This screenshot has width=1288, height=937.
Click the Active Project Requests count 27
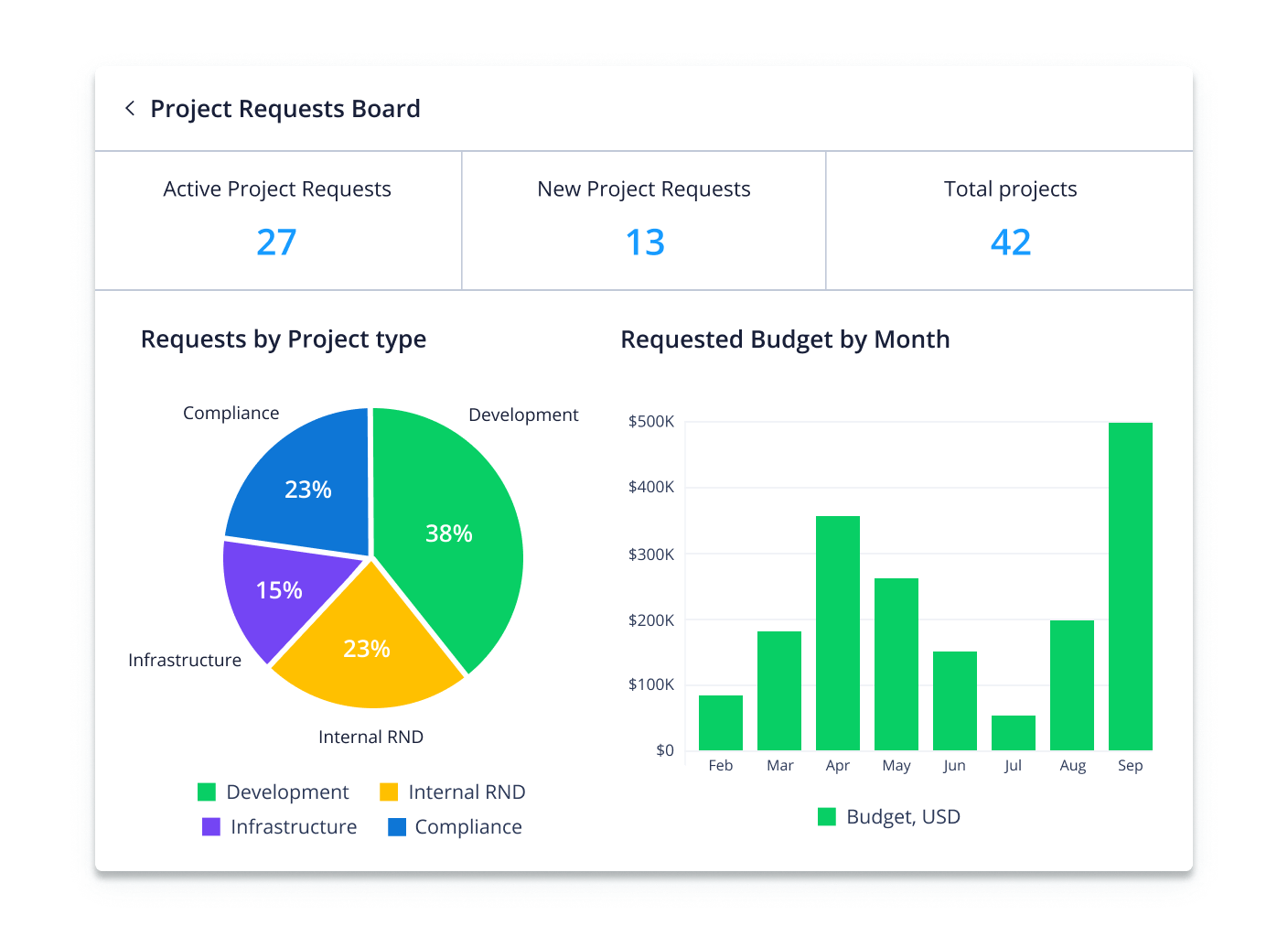(x=277, y=242)
